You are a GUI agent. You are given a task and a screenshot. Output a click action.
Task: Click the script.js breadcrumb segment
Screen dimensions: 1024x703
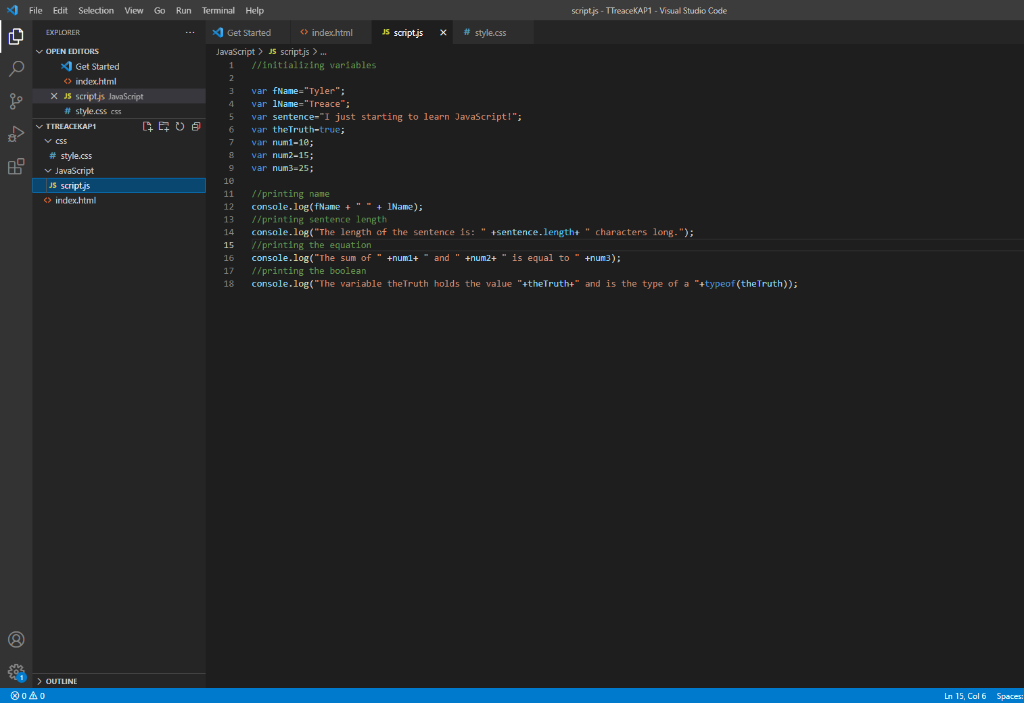pyautogui.click(x=289, y=52)
